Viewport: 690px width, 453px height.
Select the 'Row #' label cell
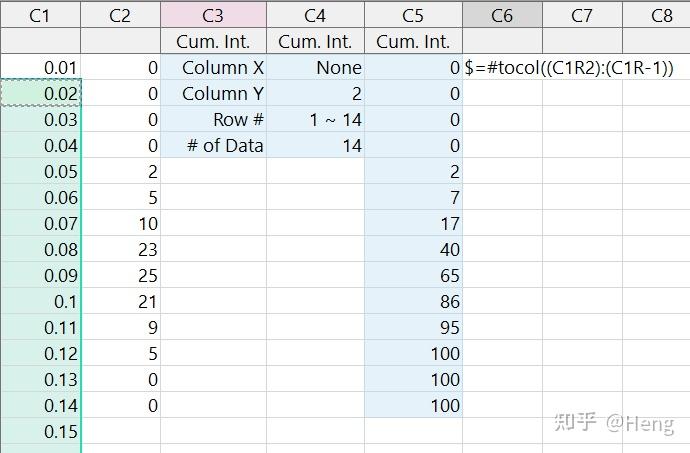pos(213,120)
